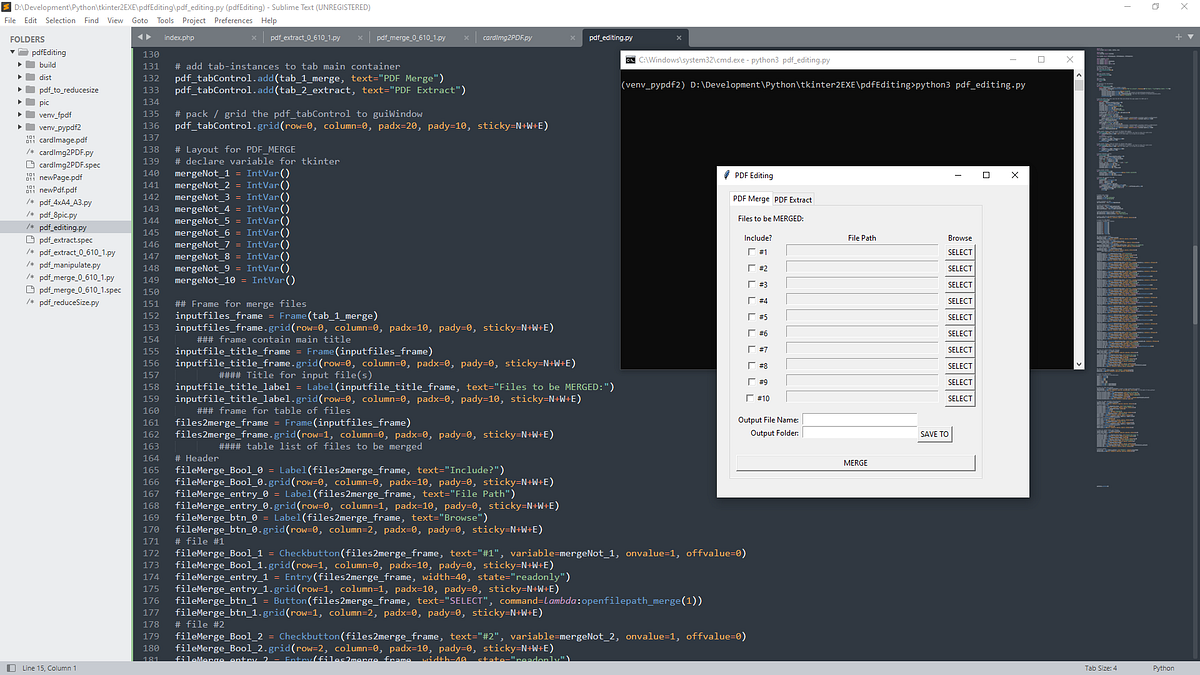Click the binary file icon of newPage.pdf
The image size is (1200, 675).
click(31, 178)
